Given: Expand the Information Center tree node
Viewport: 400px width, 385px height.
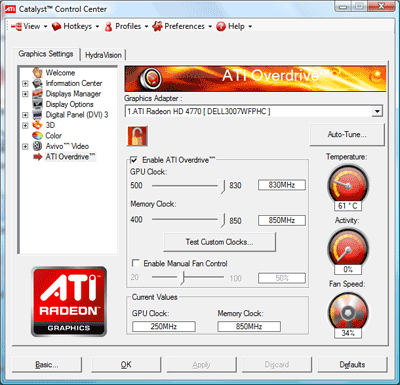Looking at the screenshot, I should (25, 83).
